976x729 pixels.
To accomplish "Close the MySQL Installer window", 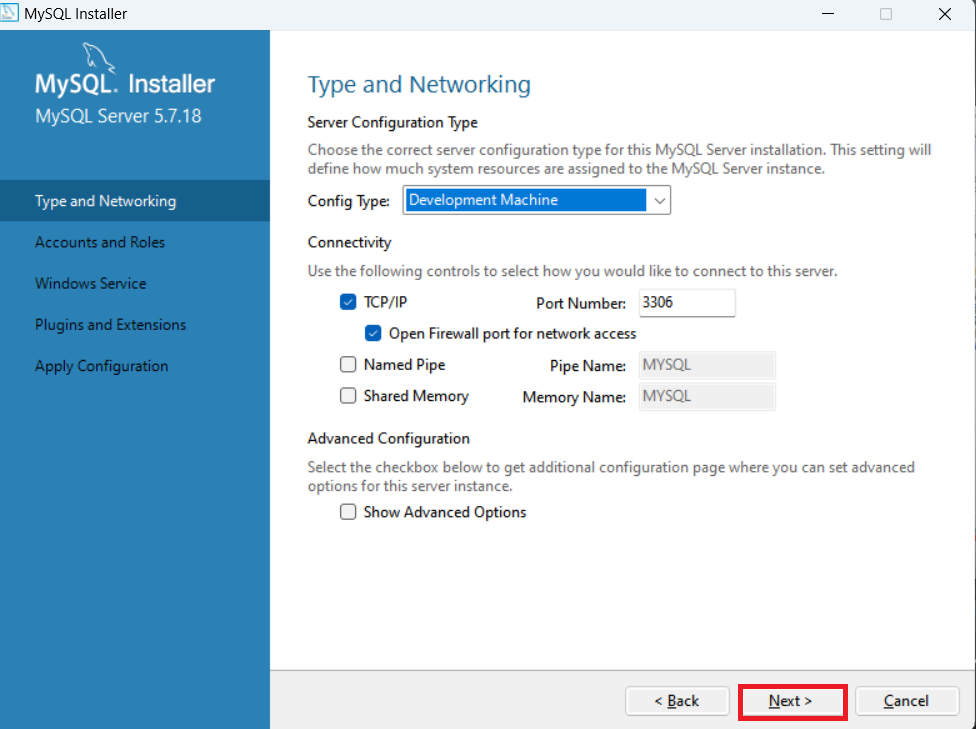I will click(944, 14).
